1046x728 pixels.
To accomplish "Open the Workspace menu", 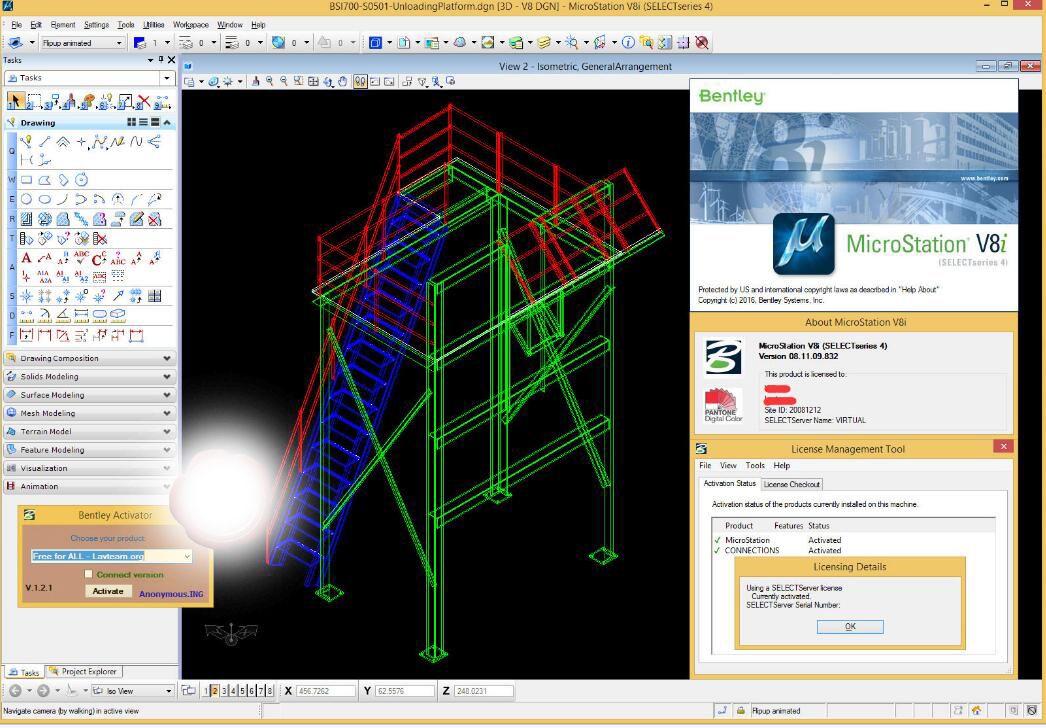I will [x=191, y=25].
